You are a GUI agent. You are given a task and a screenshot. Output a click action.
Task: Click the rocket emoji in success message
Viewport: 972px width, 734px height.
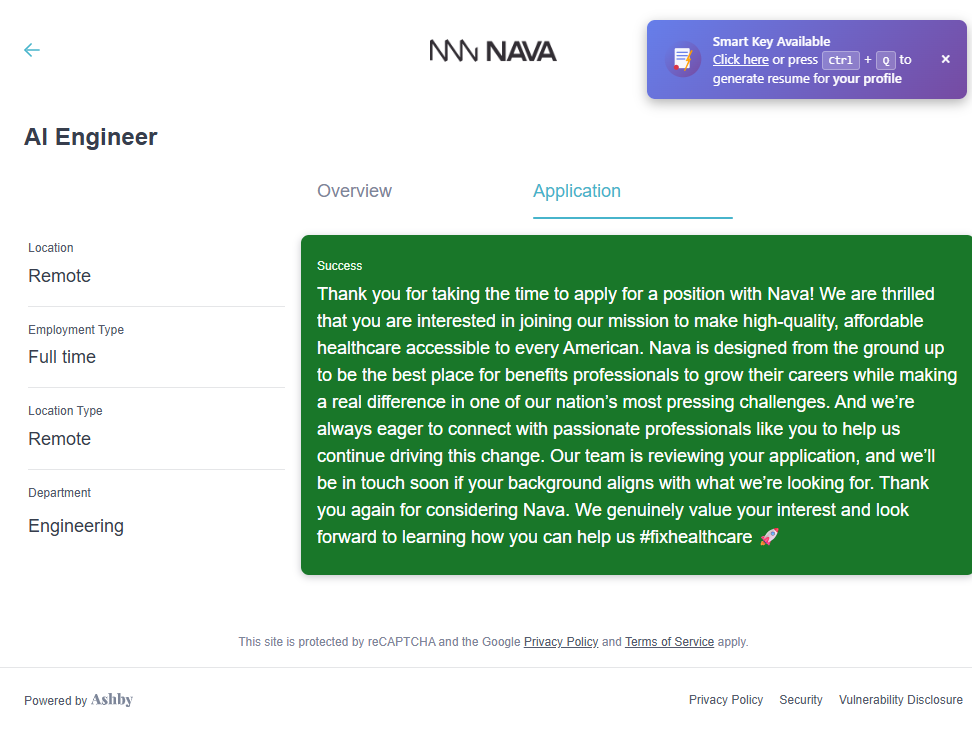pyautogui.click(x=769, y=537)
